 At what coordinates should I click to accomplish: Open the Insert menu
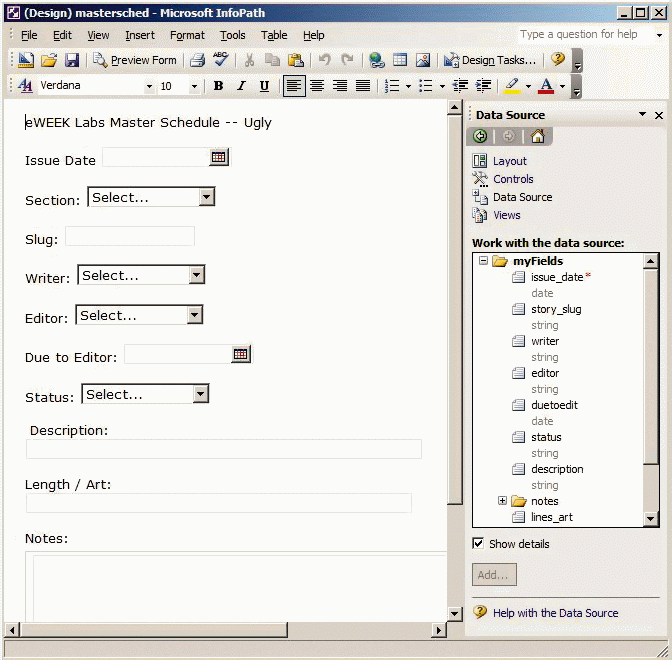coord(140,35)
